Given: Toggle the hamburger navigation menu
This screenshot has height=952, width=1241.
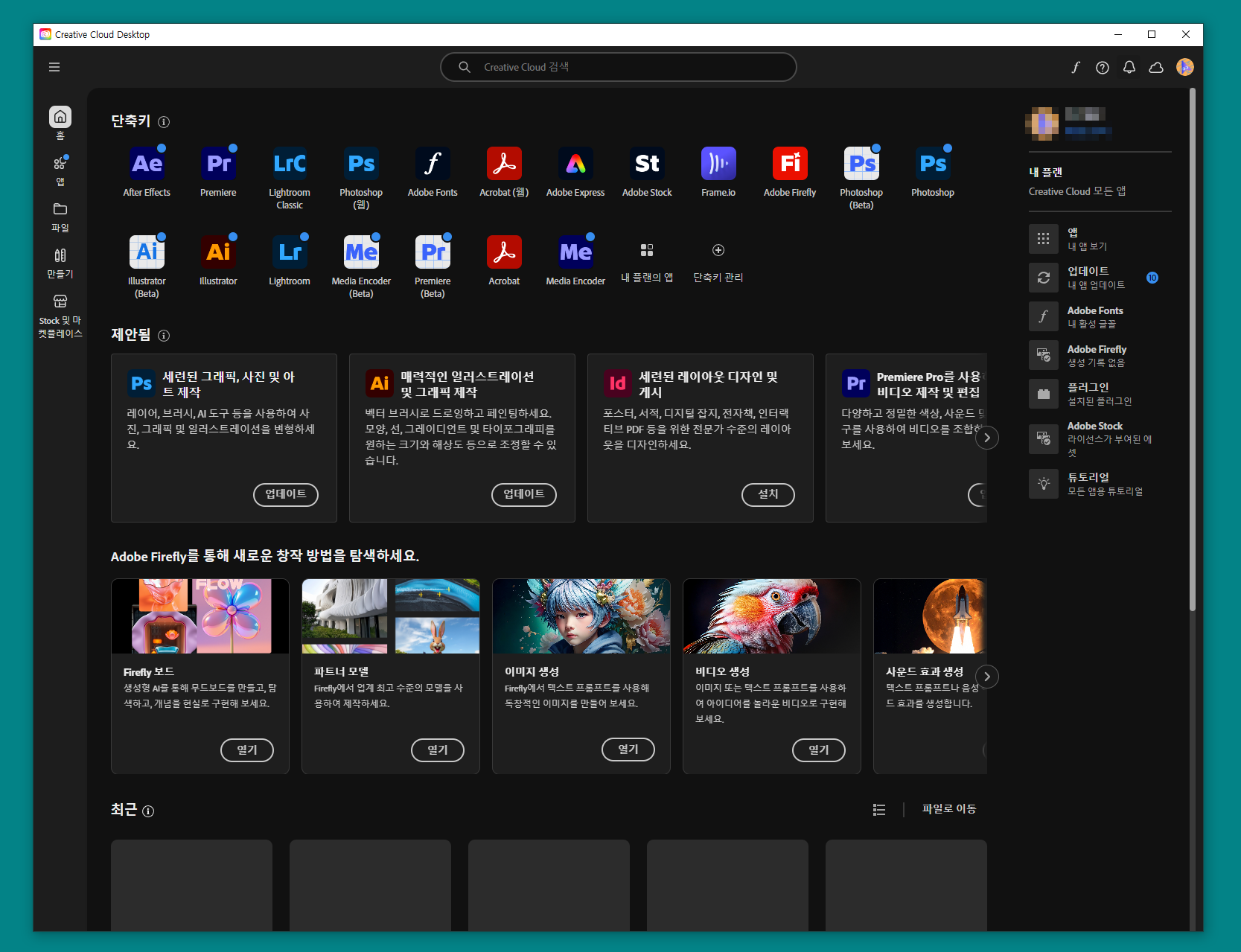Looking at the screenshot, I should point(54,67).
